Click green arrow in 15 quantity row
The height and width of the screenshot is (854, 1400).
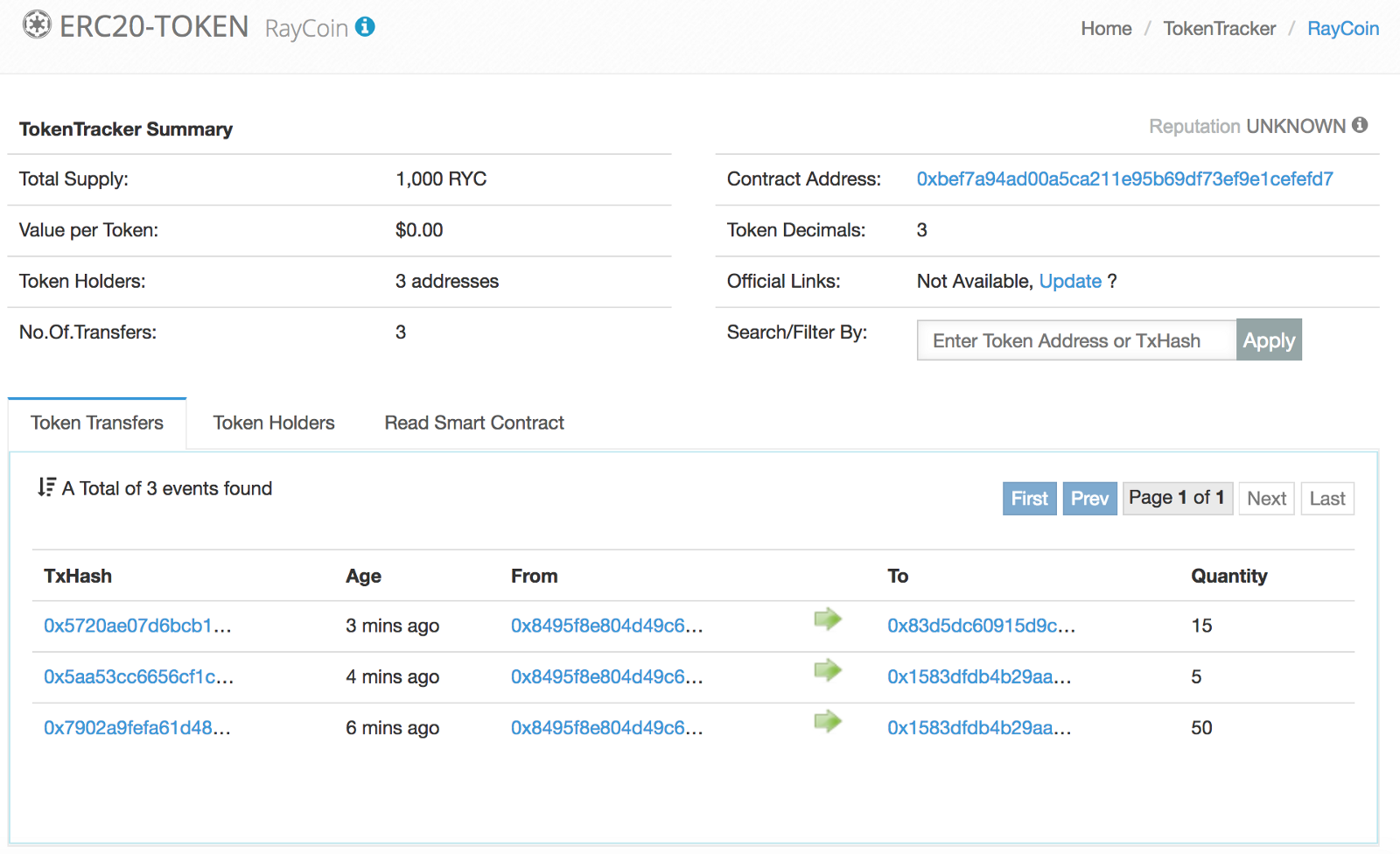point(827,619)
